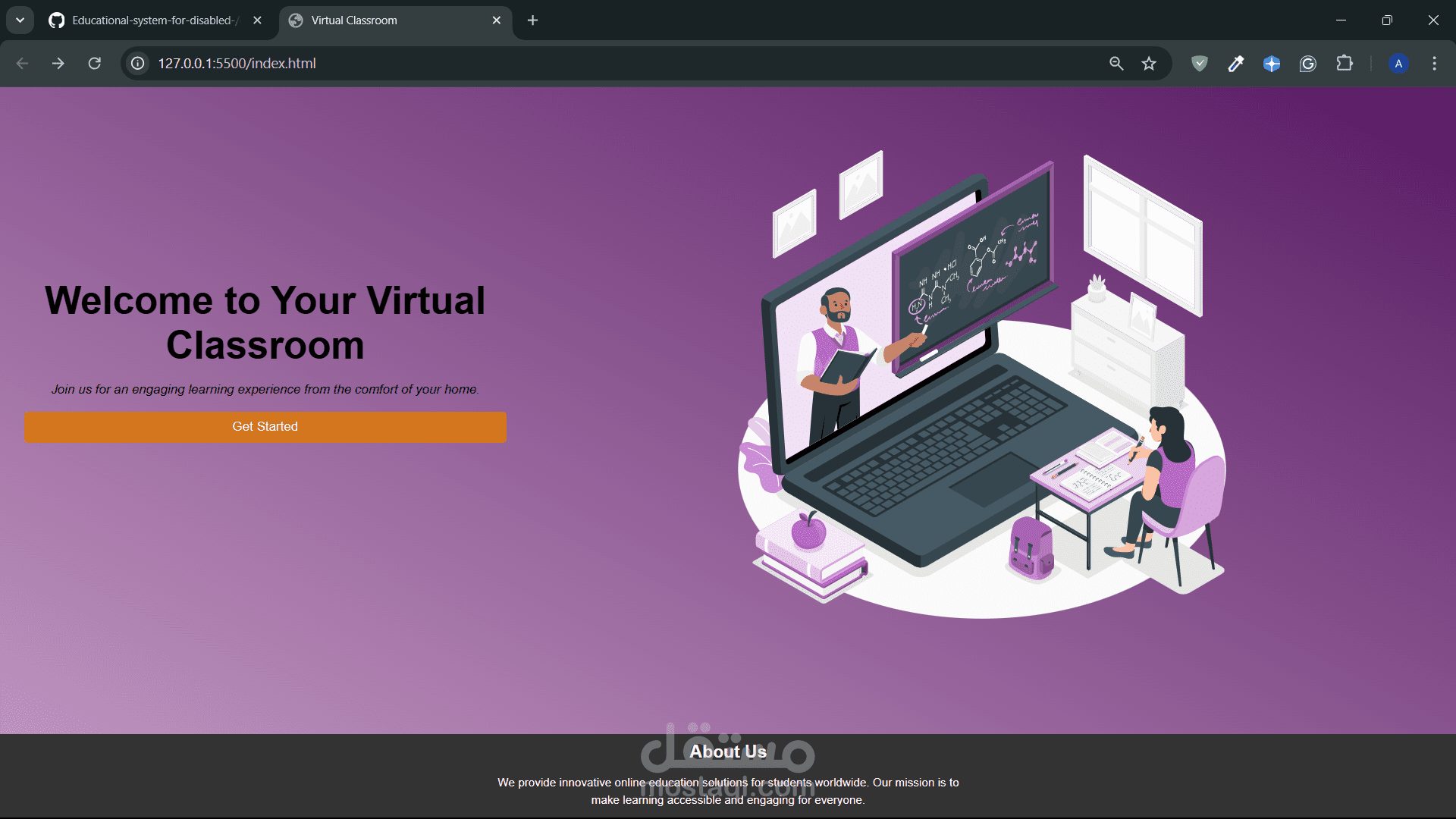Open the shield extension icon
The width and height of the screenshot is (1456, 819).
tap(1199, 64)
